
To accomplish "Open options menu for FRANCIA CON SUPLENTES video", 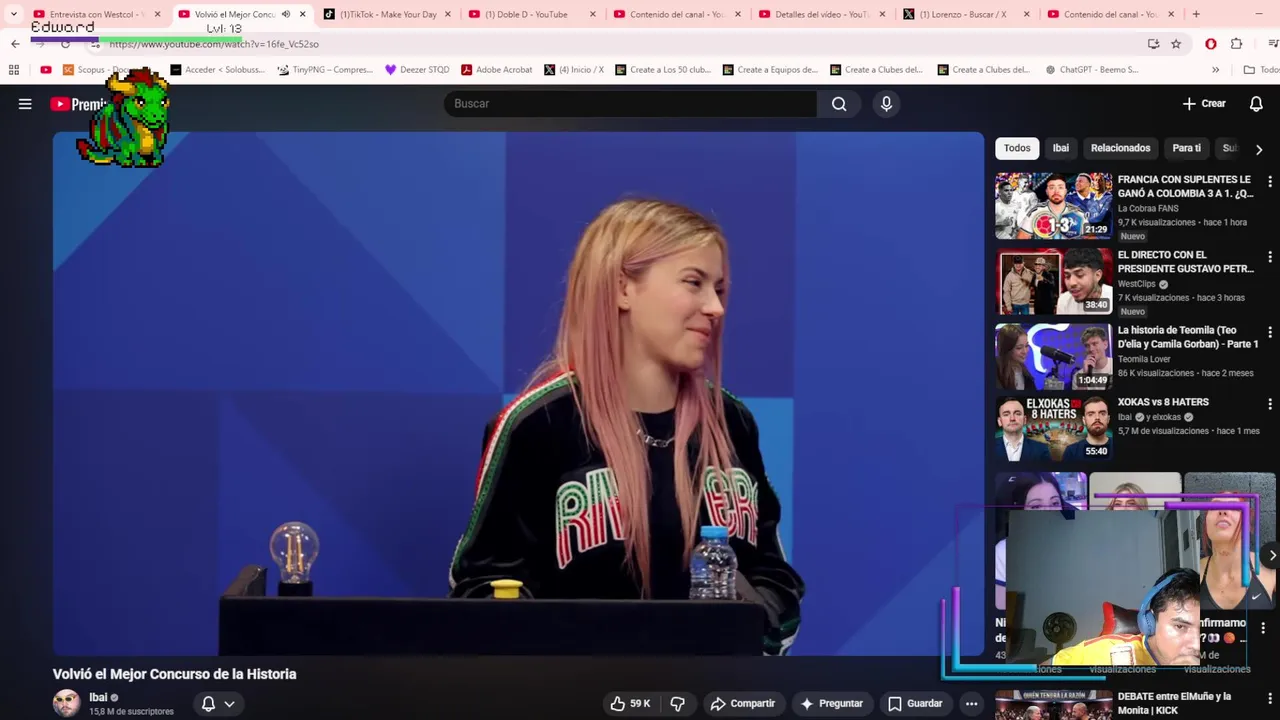I will 1269,182.
